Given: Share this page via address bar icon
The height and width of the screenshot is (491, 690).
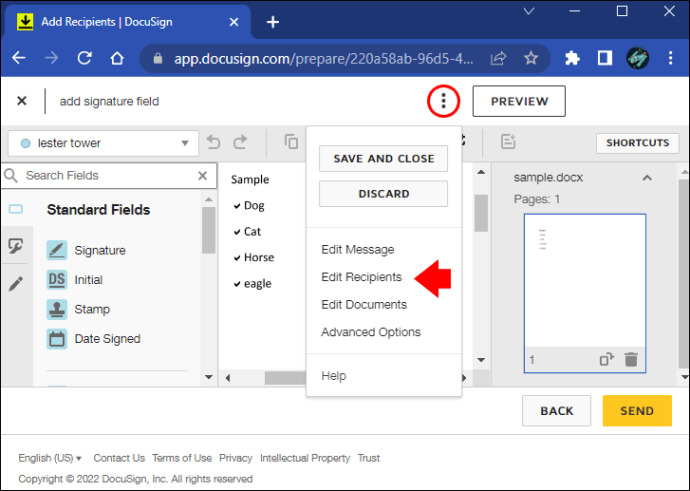Looking at the screenshot, I should [x=498, y=58].
